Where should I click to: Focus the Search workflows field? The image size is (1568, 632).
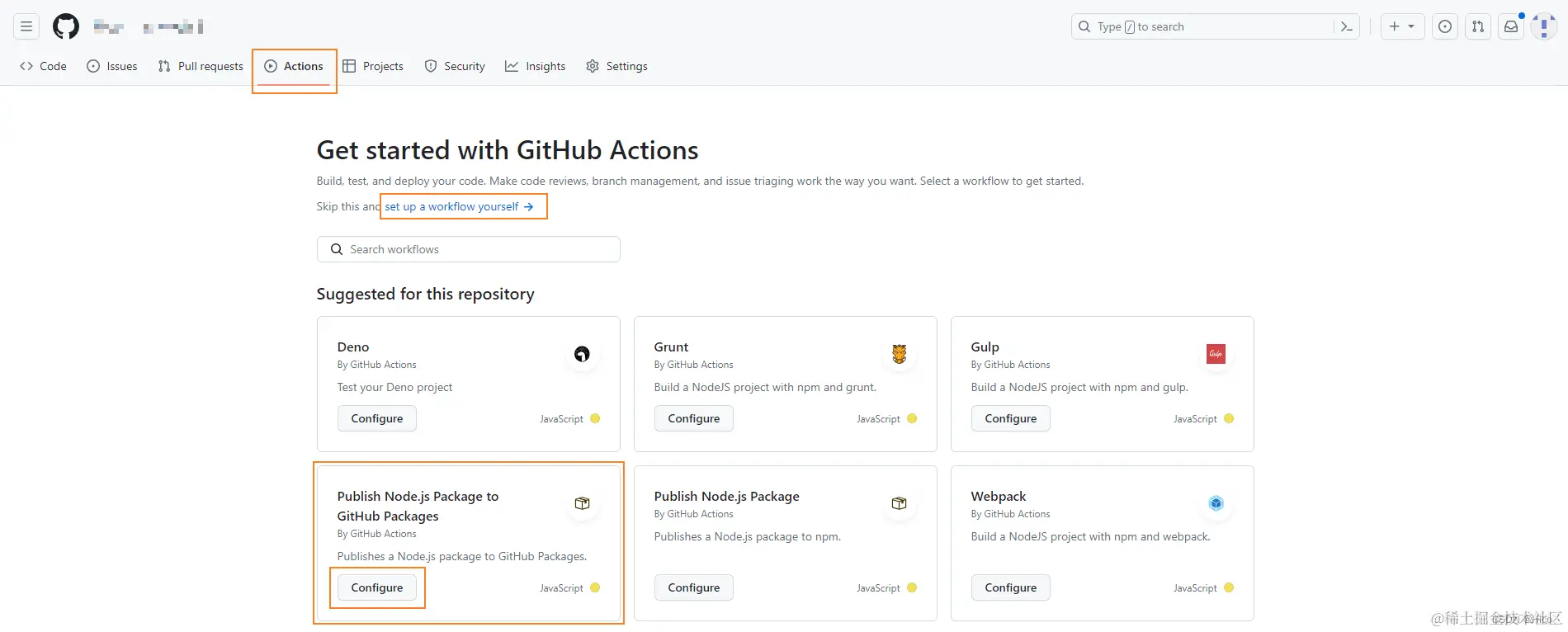[469, 249]
